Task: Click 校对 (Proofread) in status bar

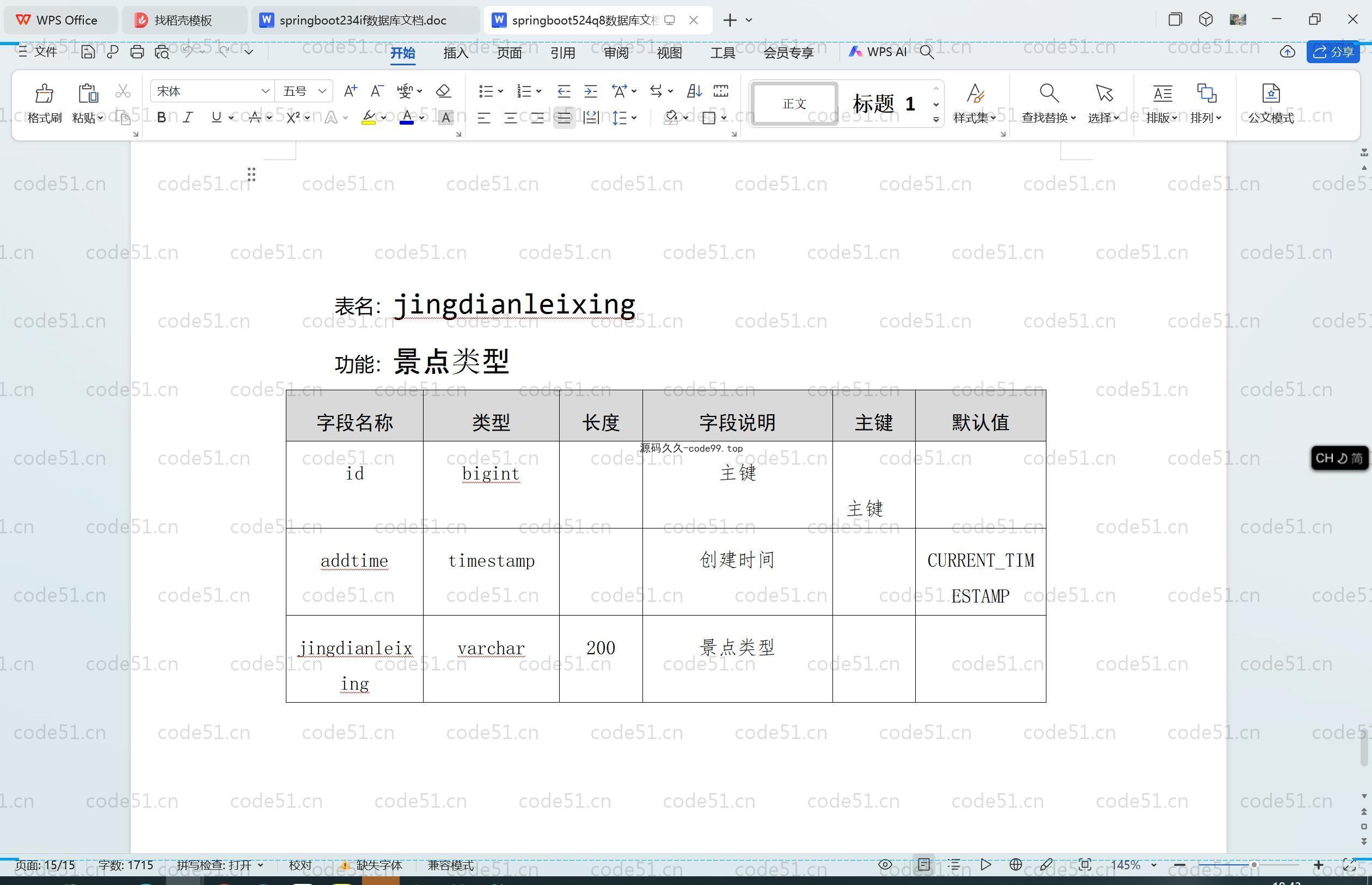Action: [300, 865]
